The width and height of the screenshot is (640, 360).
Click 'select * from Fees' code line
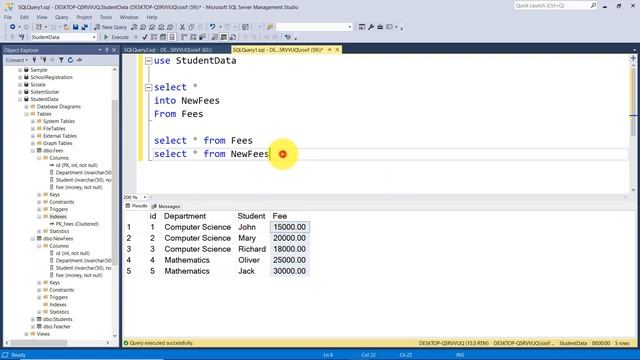pos(203,140)
